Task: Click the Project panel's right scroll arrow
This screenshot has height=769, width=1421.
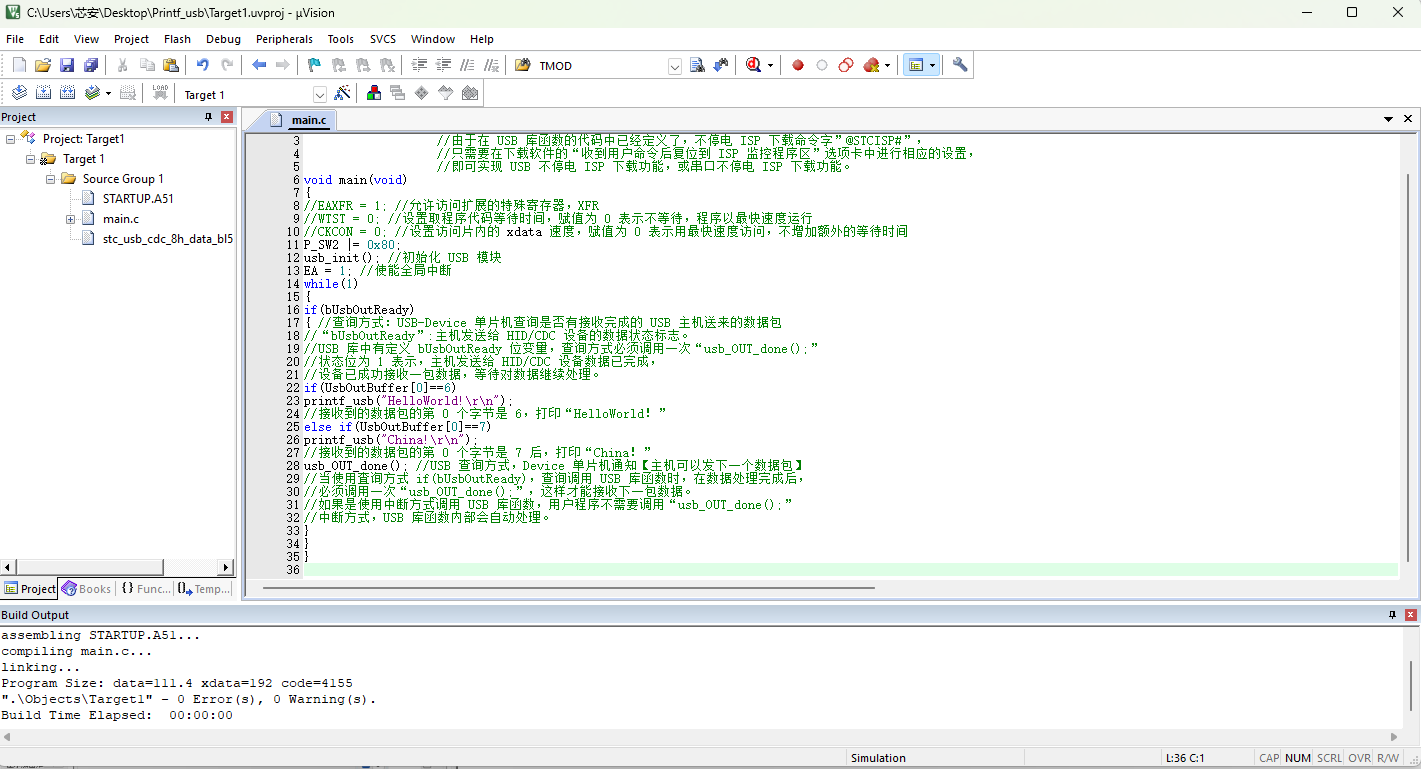Action: point(226,567)
